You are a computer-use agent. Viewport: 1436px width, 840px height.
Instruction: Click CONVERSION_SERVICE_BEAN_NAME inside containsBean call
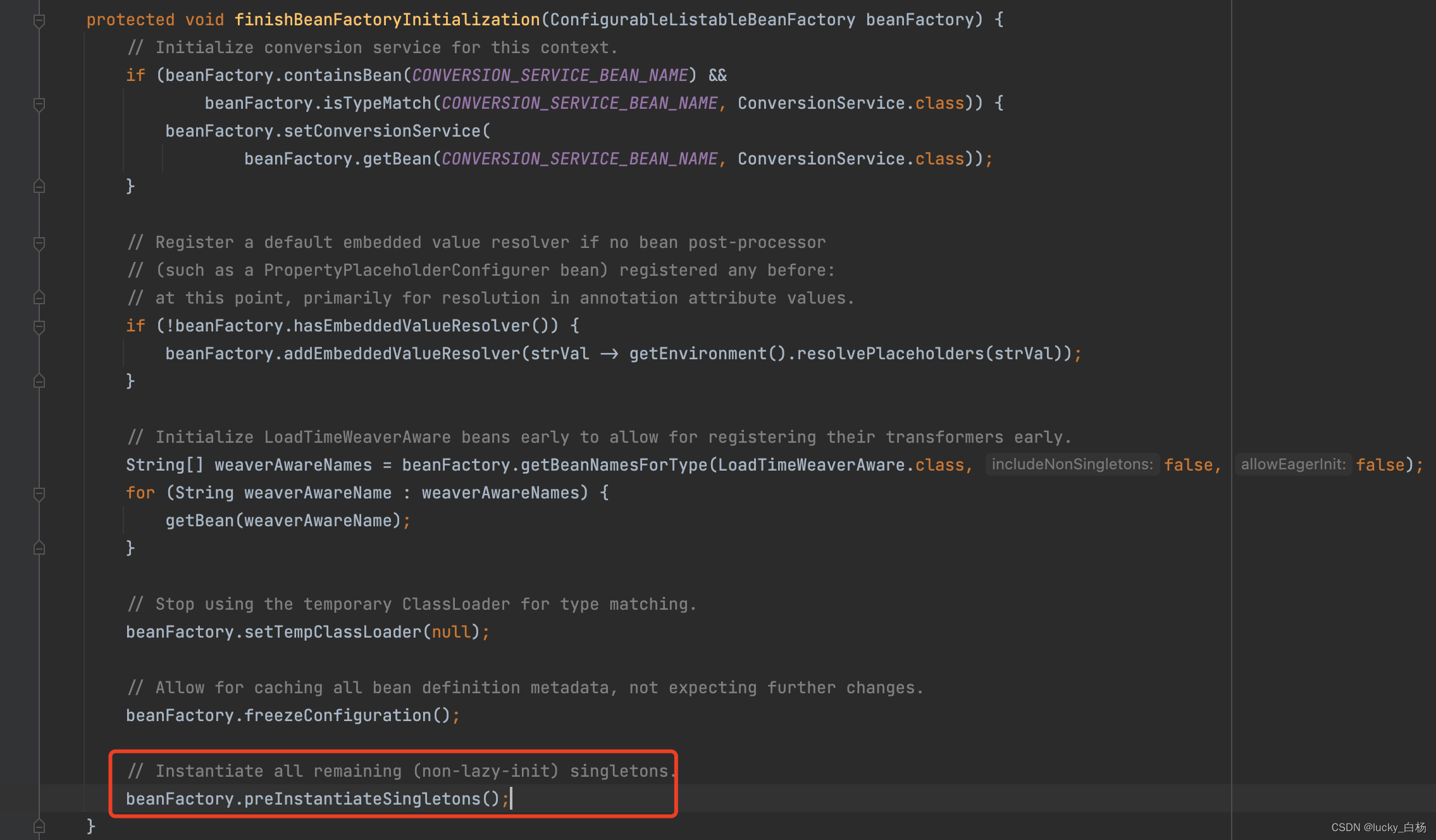(x=550, y=75)
